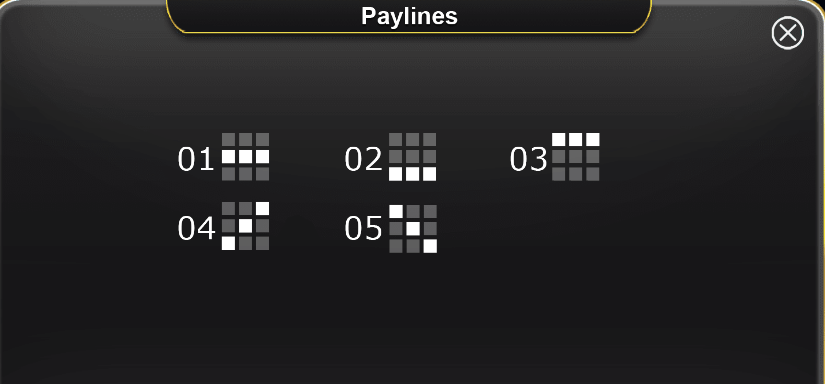Image resolution: width=825 pixels, height=384 pixels.
Task: Click top-left white cell of payline 05
Action: 396,211
